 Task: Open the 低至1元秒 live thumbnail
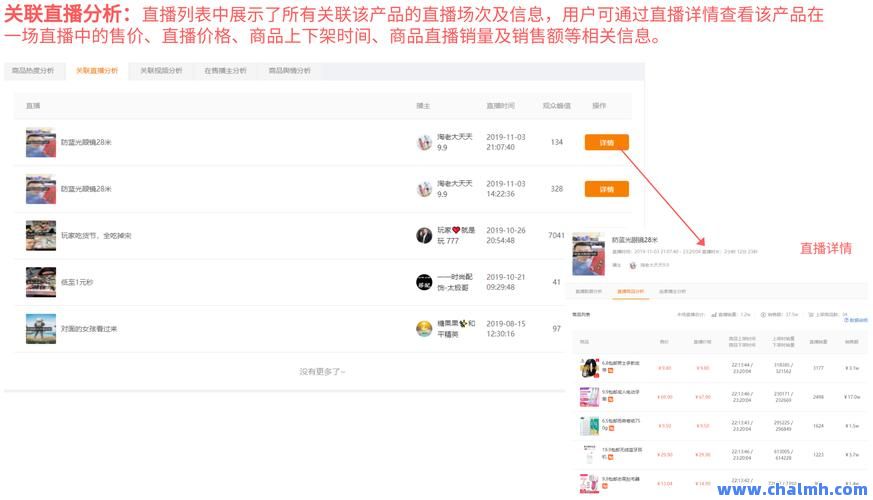click(x=41, y=282)
